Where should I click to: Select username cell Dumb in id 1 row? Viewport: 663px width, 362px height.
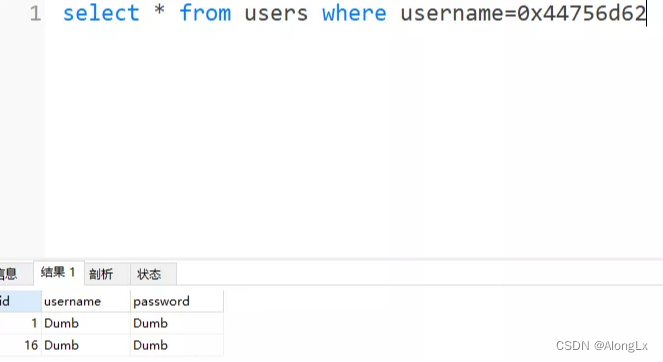point(86,323)
